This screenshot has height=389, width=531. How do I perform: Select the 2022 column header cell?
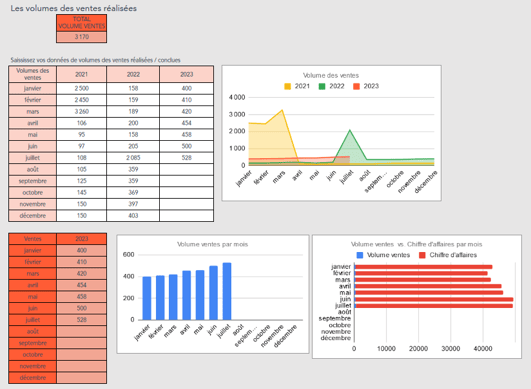tap(133, 74)
